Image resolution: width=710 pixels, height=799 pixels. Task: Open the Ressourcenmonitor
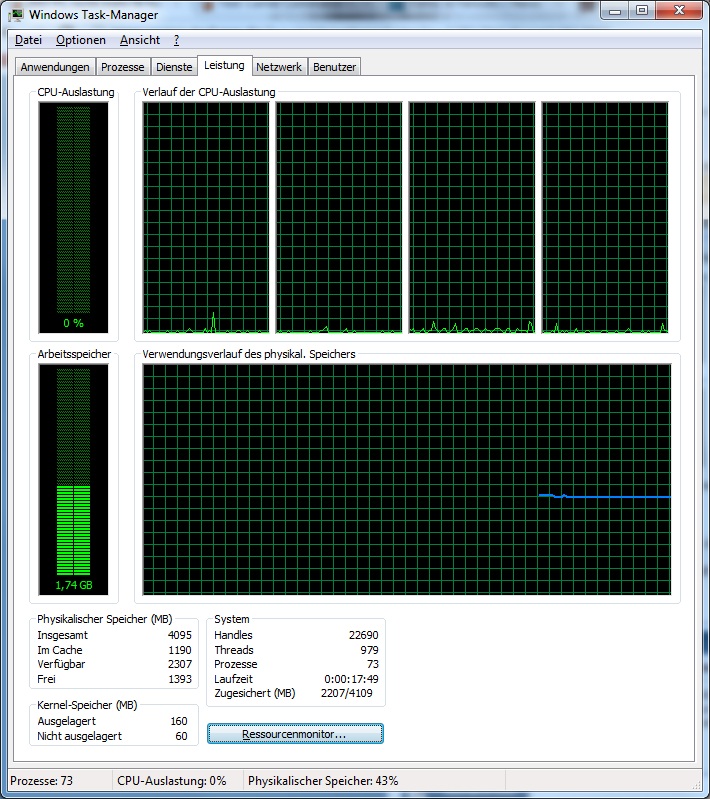pyautogui.click(x=295, y=734)
